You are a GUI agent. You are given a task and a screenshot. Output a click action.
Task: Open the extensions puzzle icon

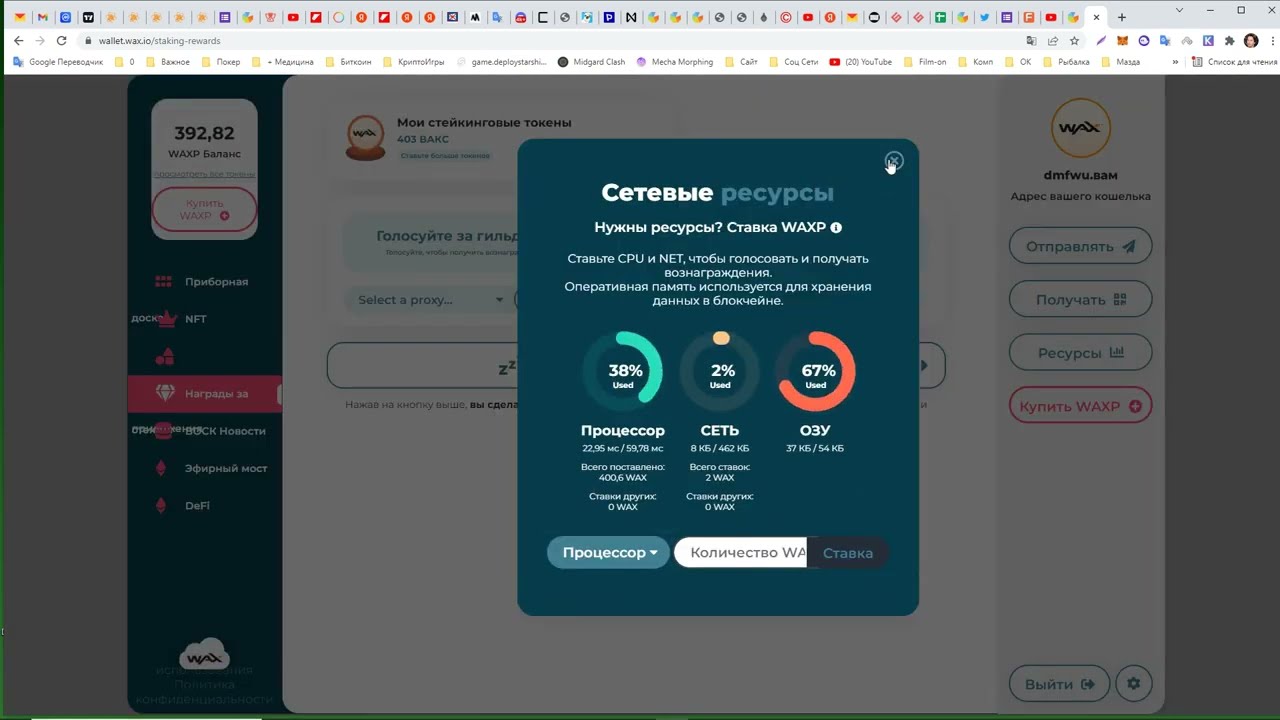coord(1229,41)
